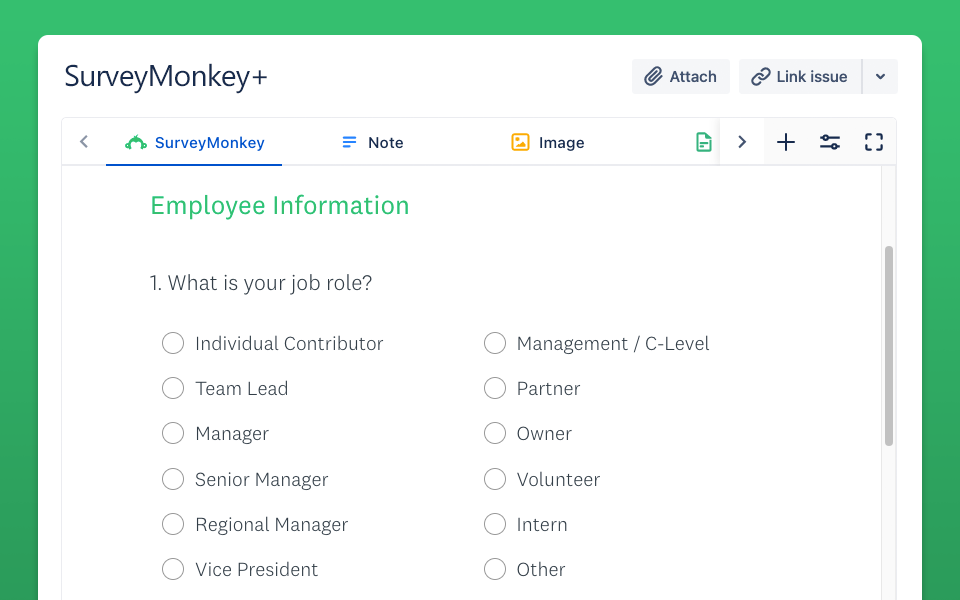Select the Vice President radio button
Viewport: 960px width, 600px height.
click(x=173, y=569)
